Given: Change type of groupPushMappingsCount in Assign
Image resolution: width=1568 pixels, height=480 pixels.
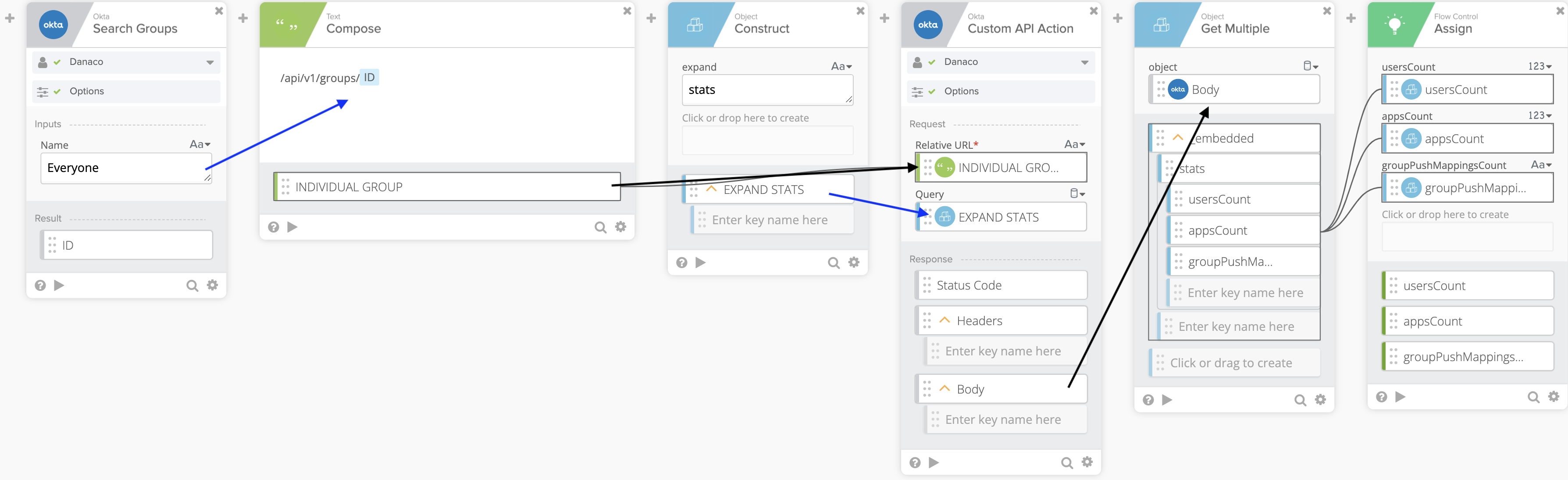Looking at the screenshot, I should coord(1541,165).
